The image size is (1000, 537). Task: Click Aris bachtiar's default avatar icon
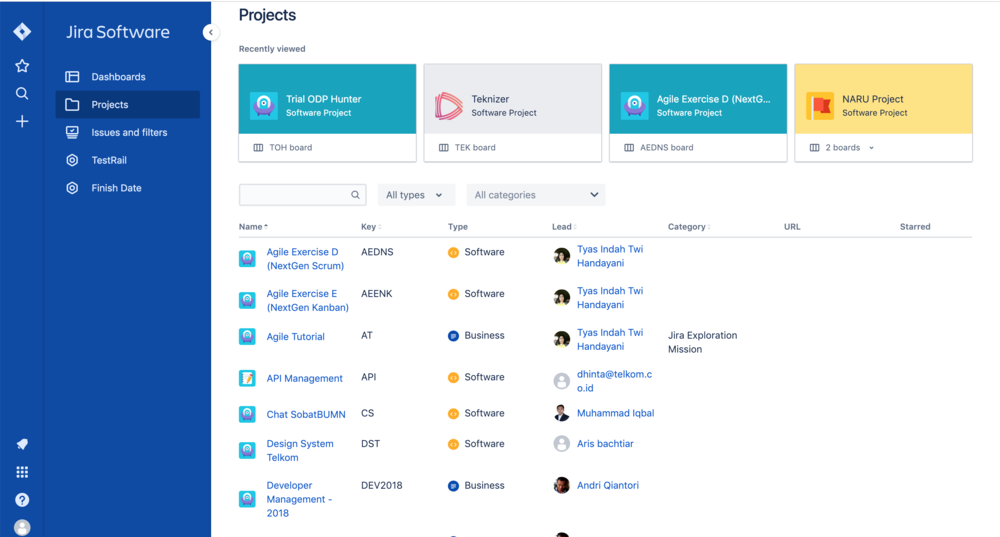pyautogui.click(x=561, y=444)
